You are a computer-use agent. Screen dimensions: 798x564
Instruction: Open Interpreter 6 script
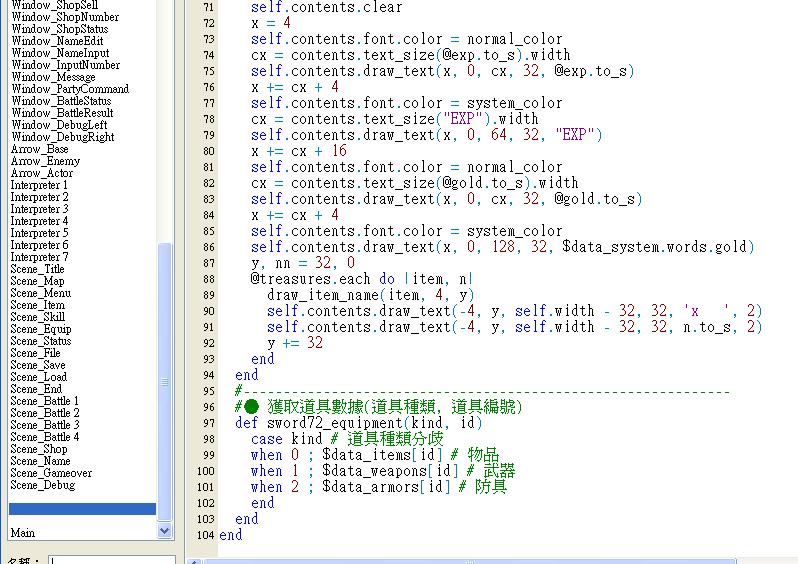coord(39,245)
